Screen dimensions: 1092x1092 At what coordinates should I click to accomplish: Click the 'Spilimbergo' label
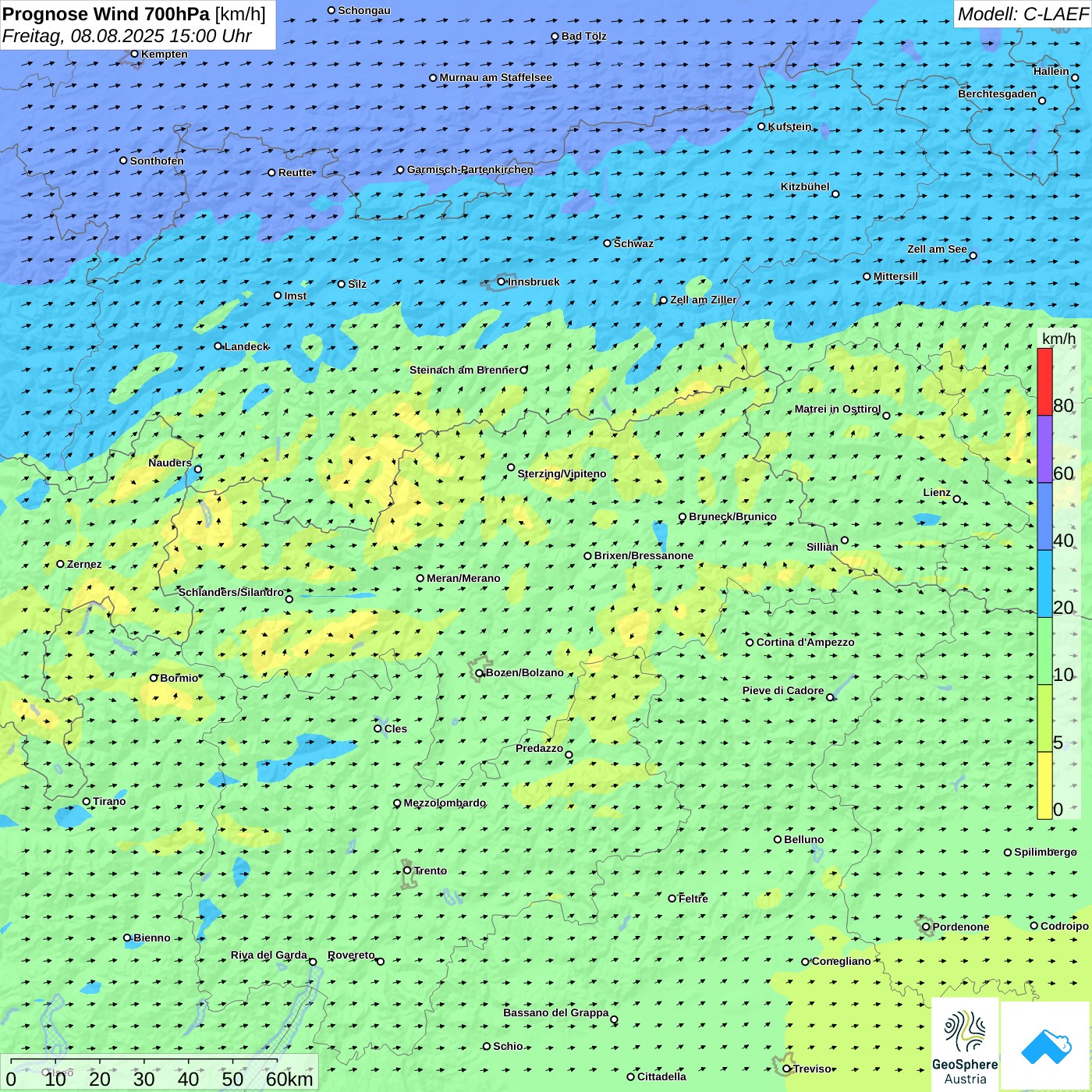pyautogui.click(x=1045, y=852)
